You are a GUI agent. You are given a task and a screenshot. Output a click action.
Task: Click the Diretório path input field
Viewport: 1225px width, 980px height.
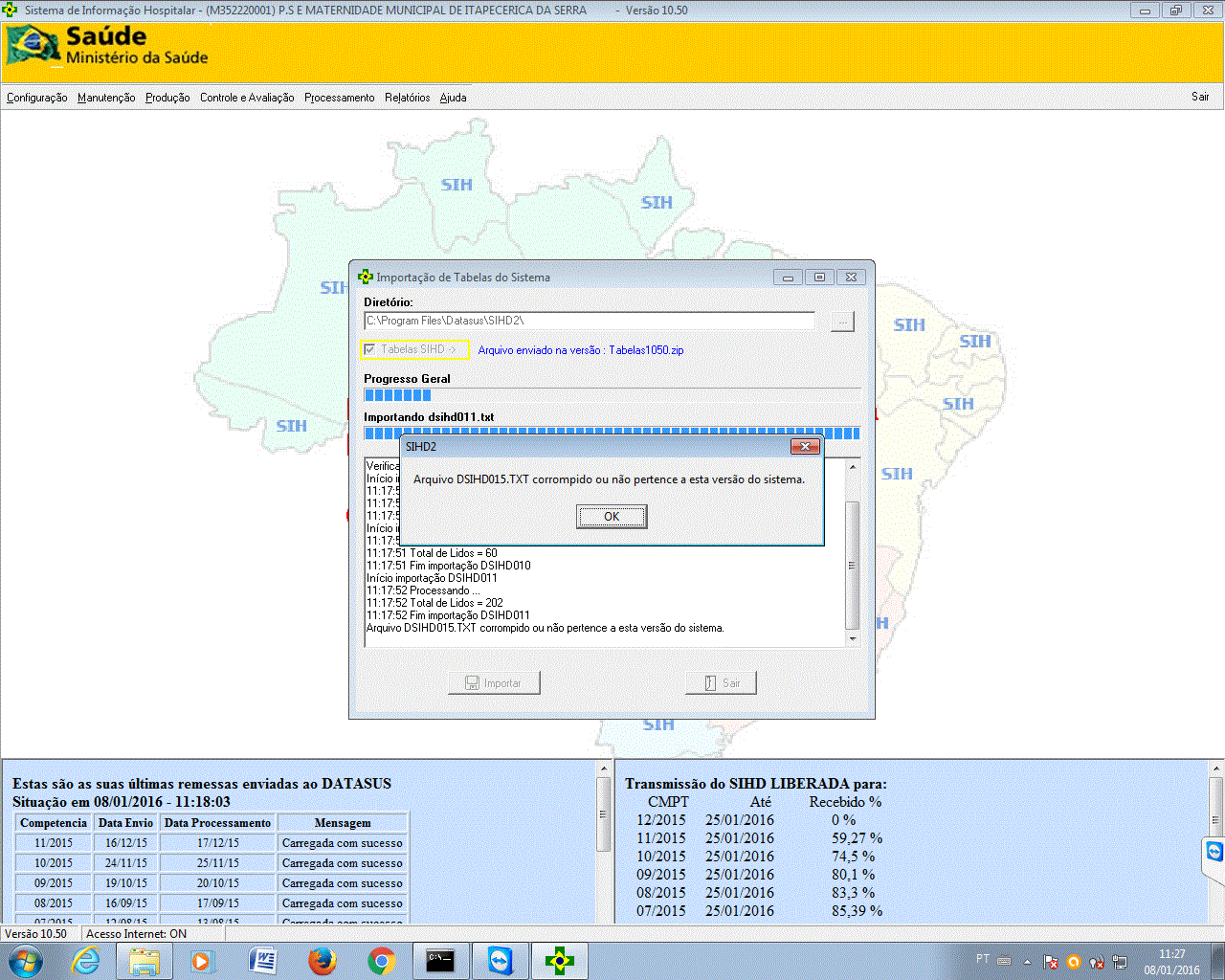point(589,321)
